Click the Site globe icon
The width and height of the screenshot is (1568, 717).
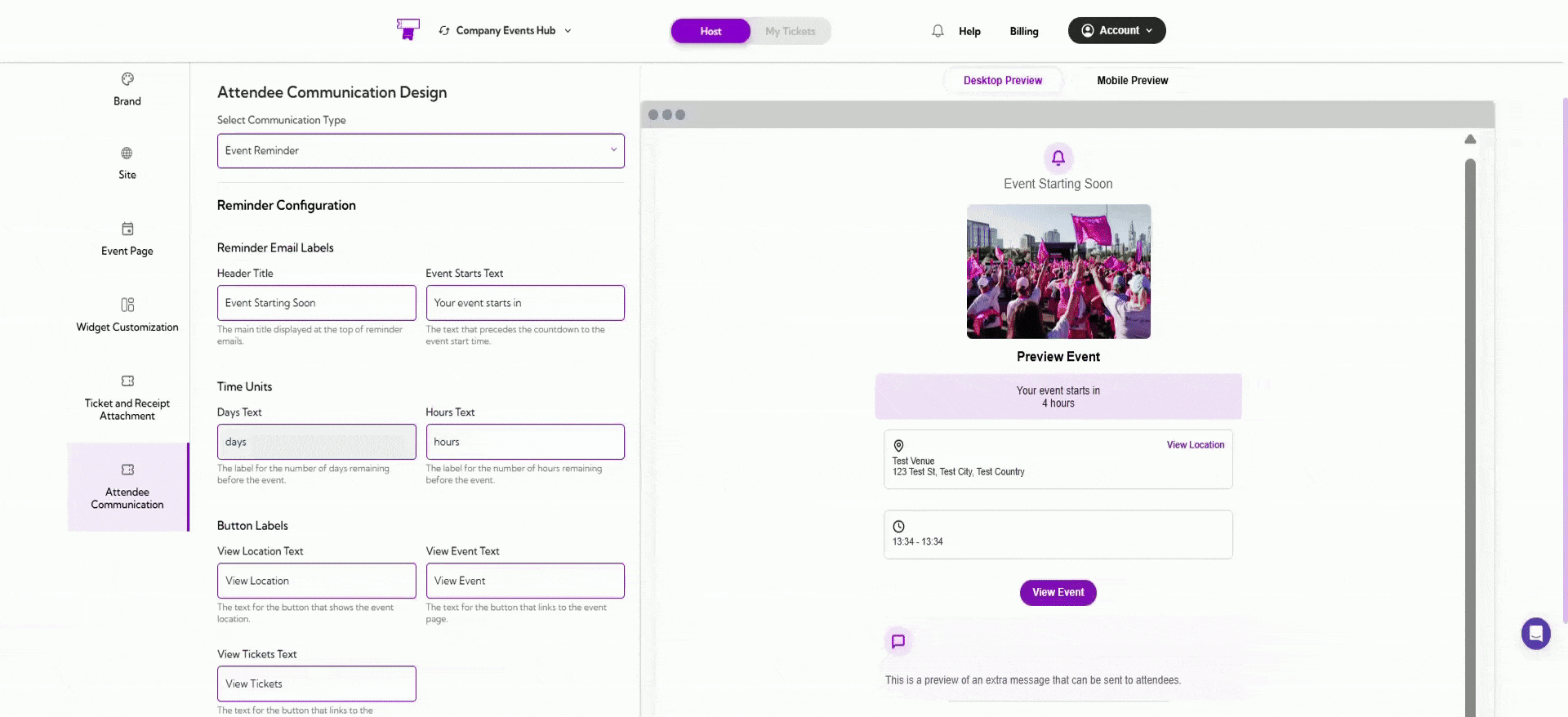[127, 154]
